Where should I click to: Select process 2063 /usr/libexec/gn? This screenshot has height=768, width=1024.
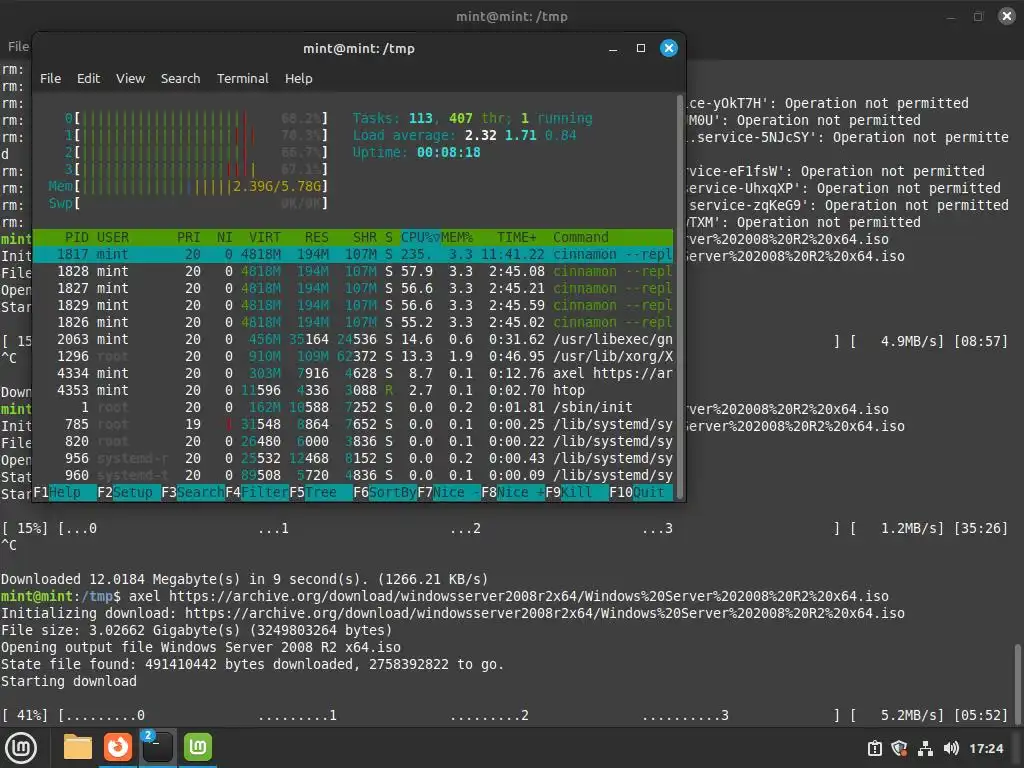(x=353, y=339)
